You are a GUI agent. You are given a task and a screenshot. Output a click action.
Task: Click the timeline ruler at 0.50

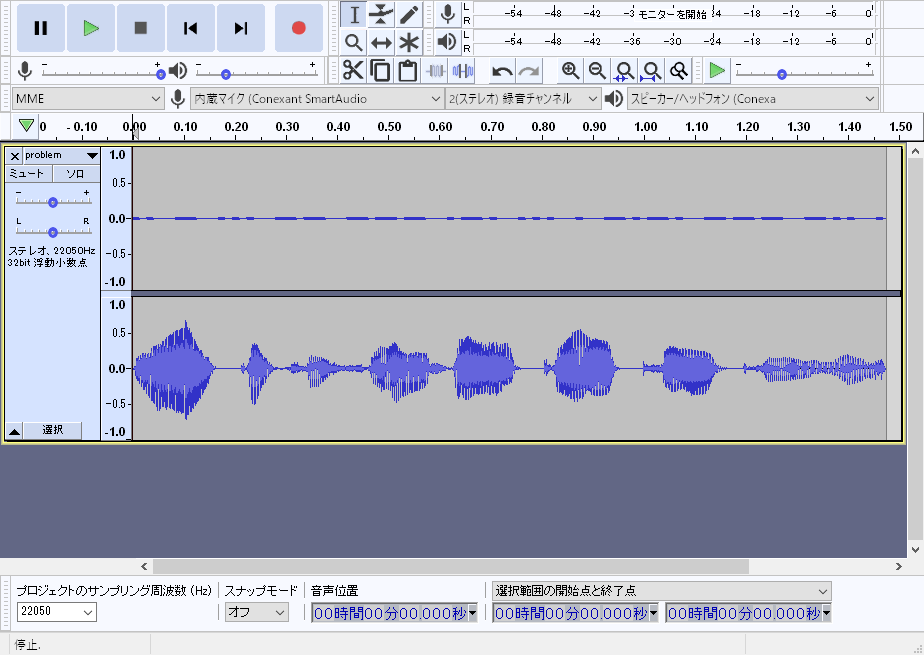[x=389, y=127]
